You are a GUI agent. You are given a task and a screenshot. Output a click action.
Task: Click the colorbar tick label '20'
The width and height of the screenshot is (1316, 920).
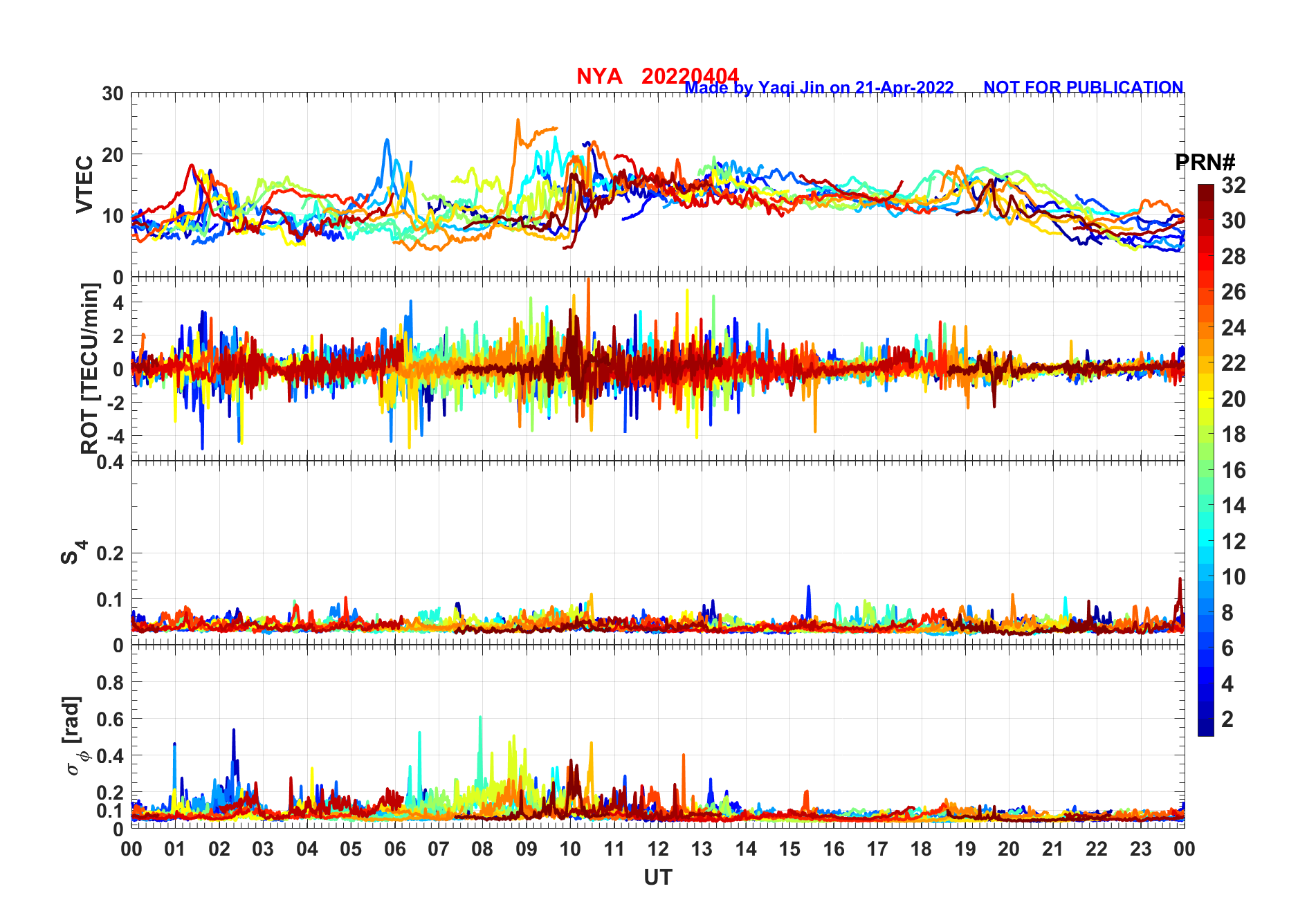coord(1233,399)
